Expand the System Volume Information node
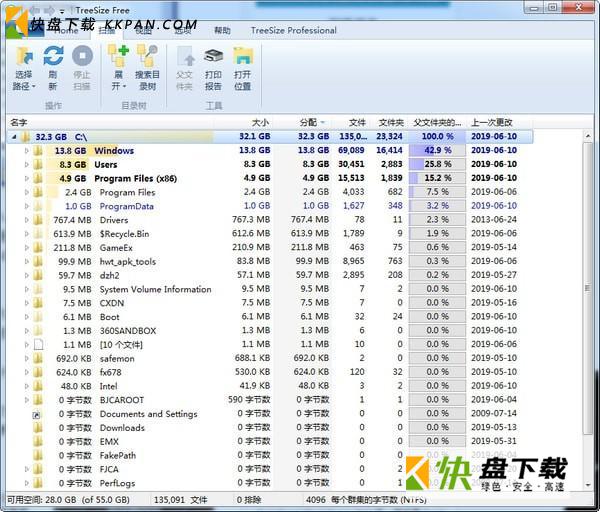600x512 pixels. pyautogui.click(x=26, y=289)
